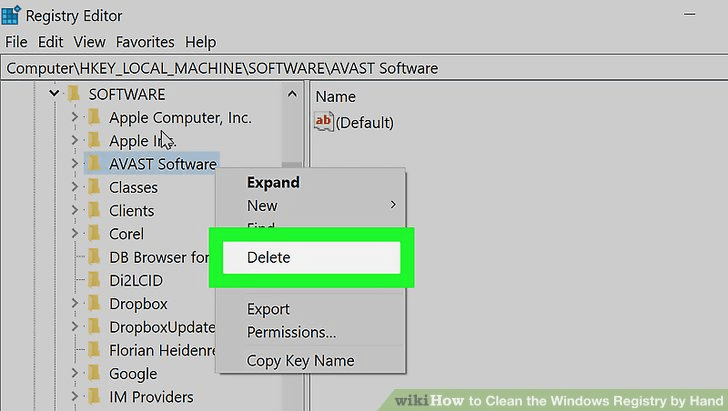Expand the Clients key
This screenshot has width=728, height=411.
click(x=75, y=210)
